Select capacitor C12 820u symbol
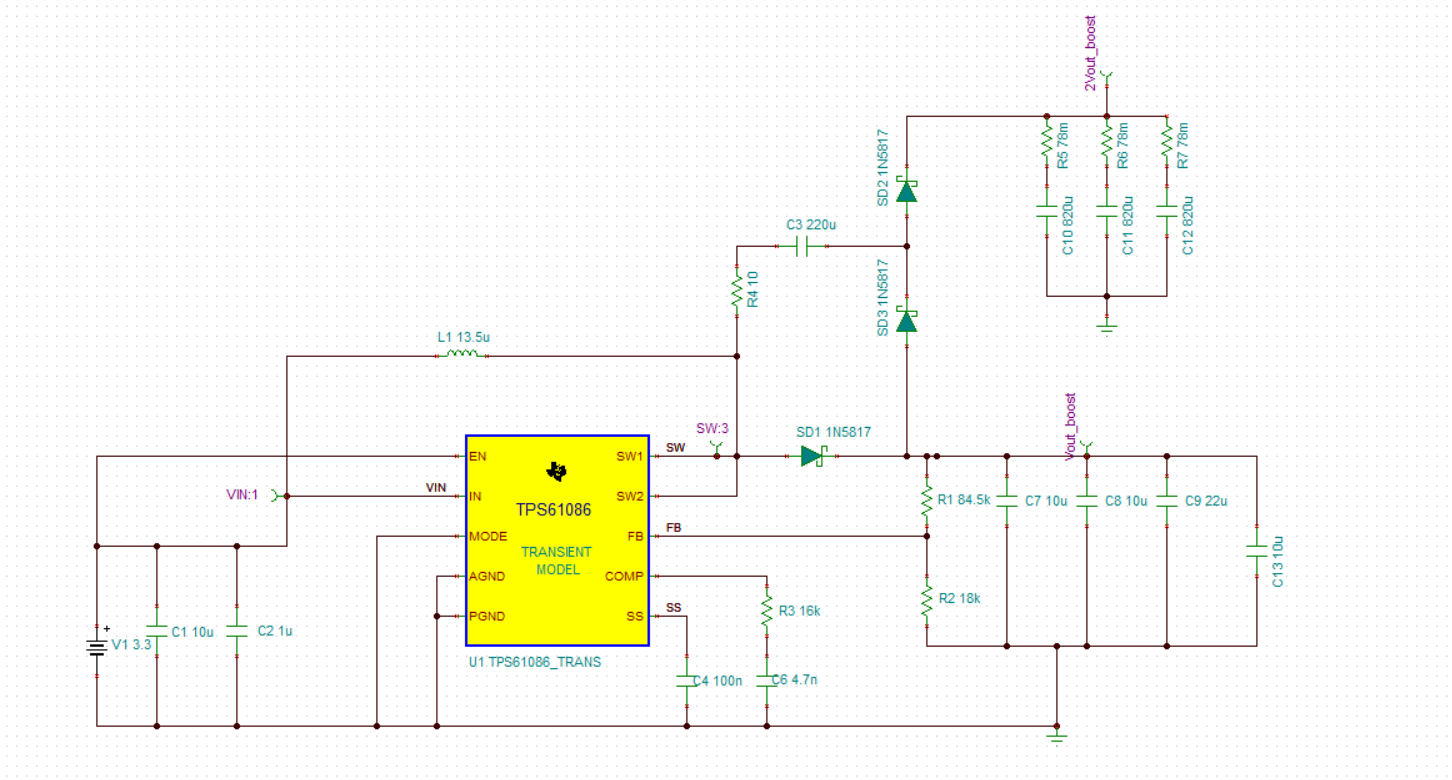Viewport: 1452px width, 780px height. 1167,211
